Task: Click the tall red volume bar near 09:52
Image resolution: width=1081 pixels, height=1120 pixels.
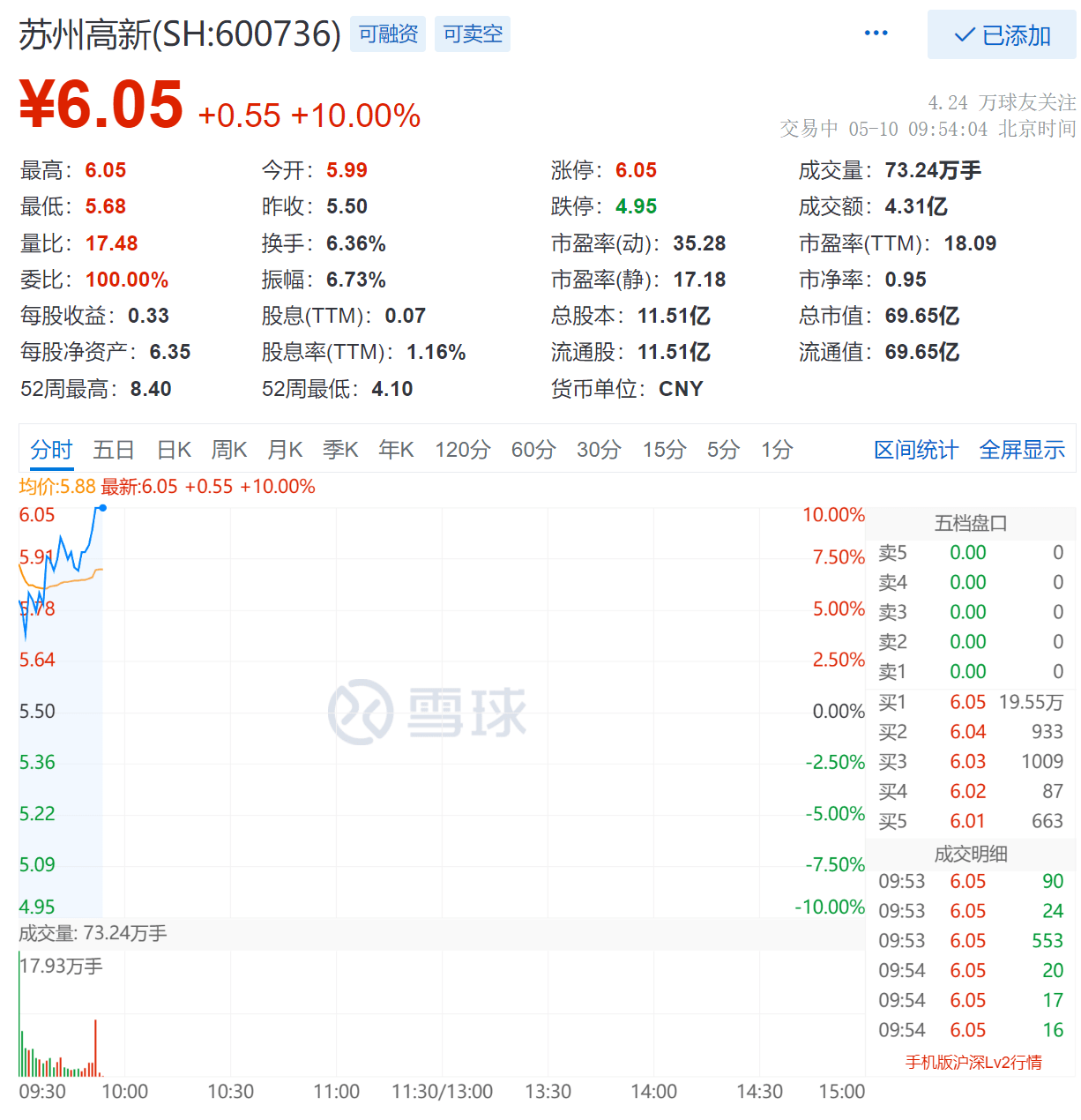Action: click(x=95, y=1048)
